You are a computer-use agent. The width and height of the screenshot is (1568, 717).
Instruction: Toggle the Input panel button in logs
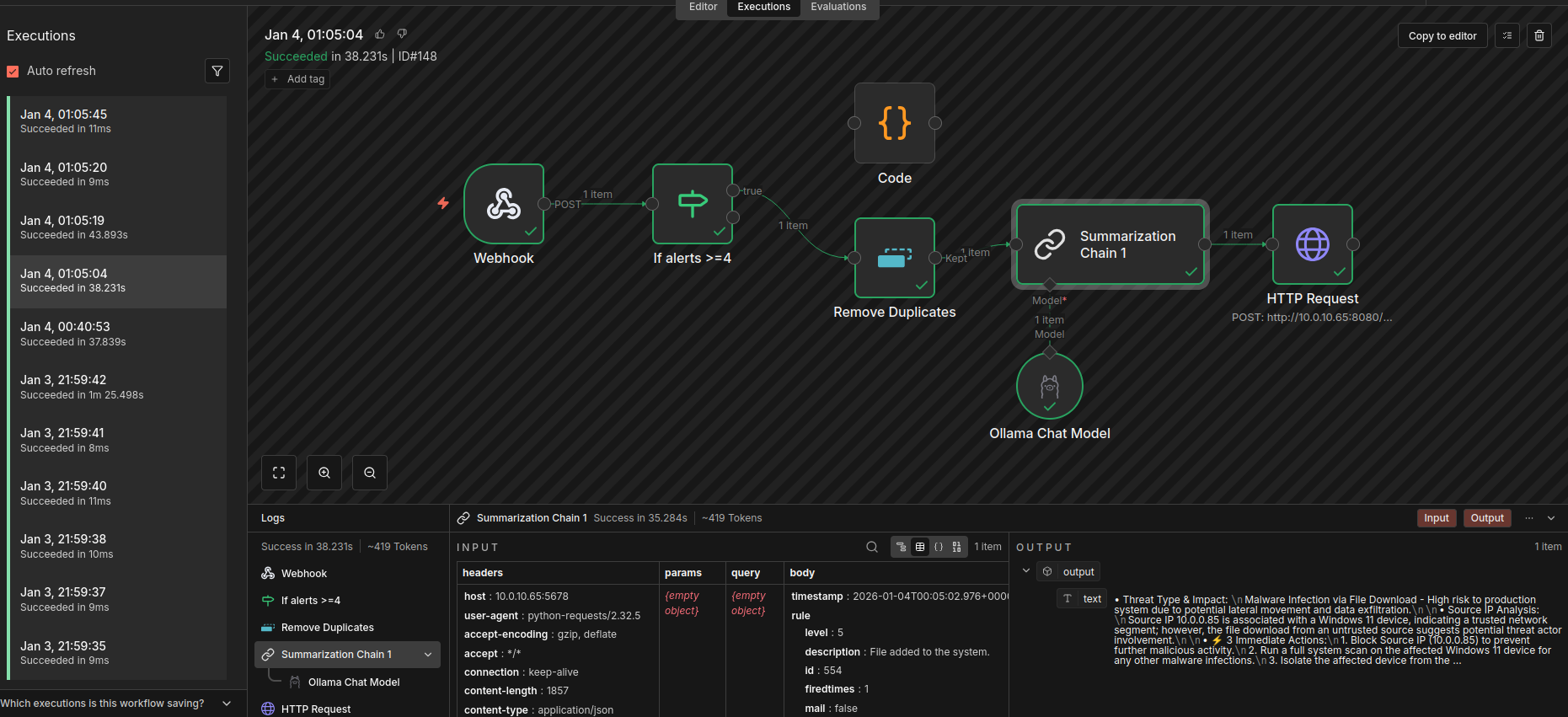[x=1437, y=518]
